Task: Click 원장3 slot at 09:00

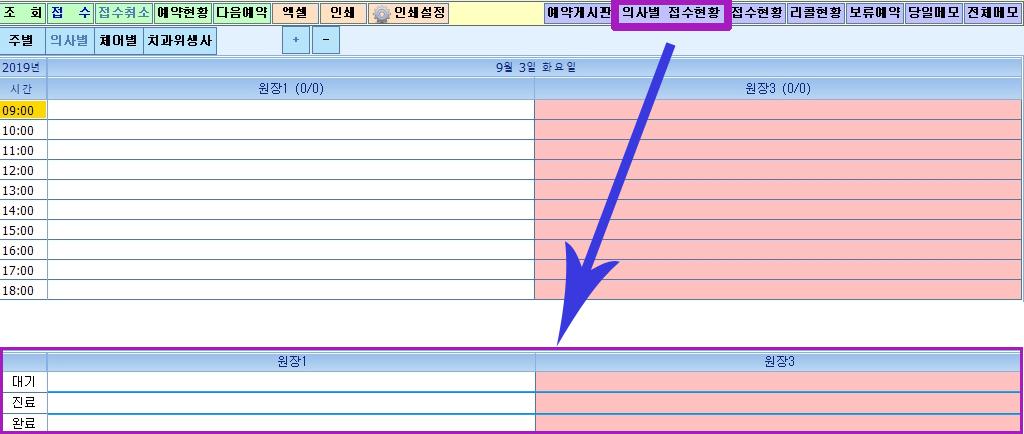Action: 778,110
